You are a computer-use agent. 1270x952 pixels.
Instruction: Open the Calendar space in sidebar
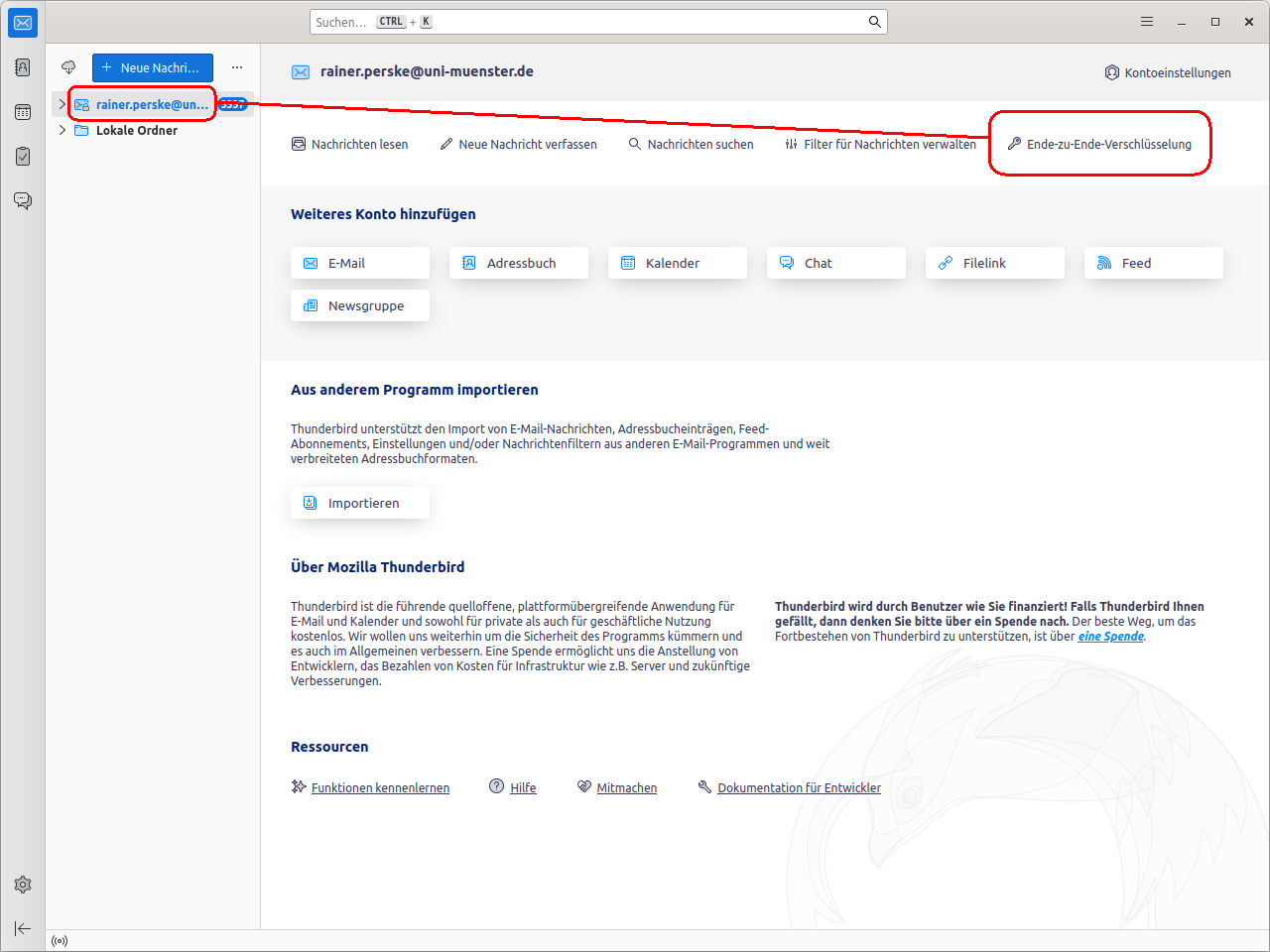[23, 112]
